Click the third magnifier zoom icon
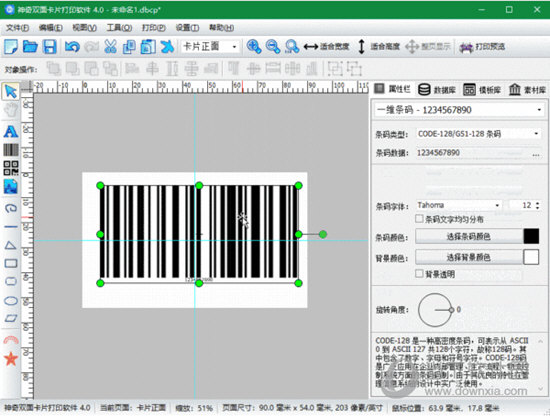 [x=292, y=47]
